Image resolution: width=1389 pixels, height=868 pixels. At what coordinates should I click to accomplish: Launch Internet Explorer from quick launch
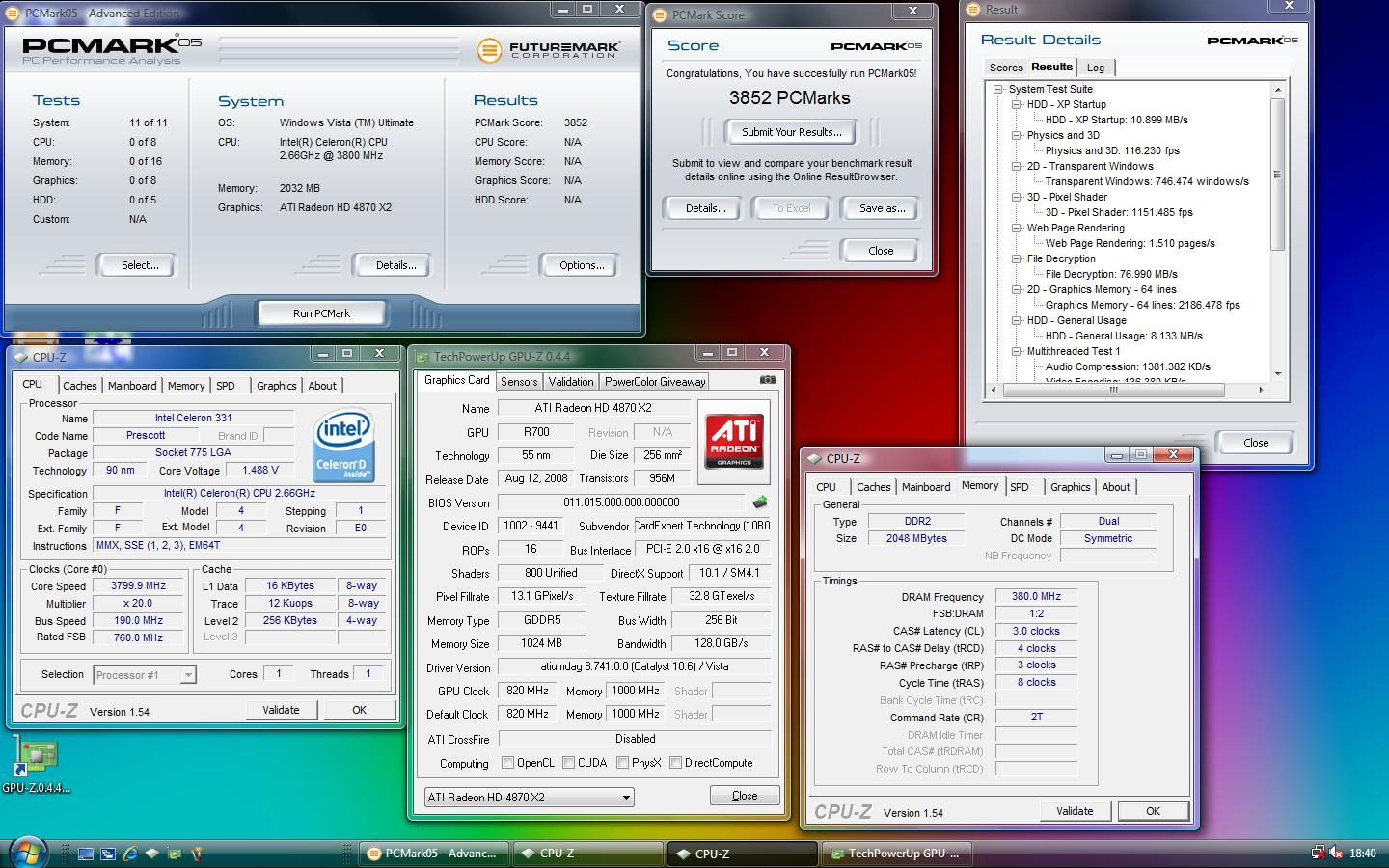[x=130, y=854]
